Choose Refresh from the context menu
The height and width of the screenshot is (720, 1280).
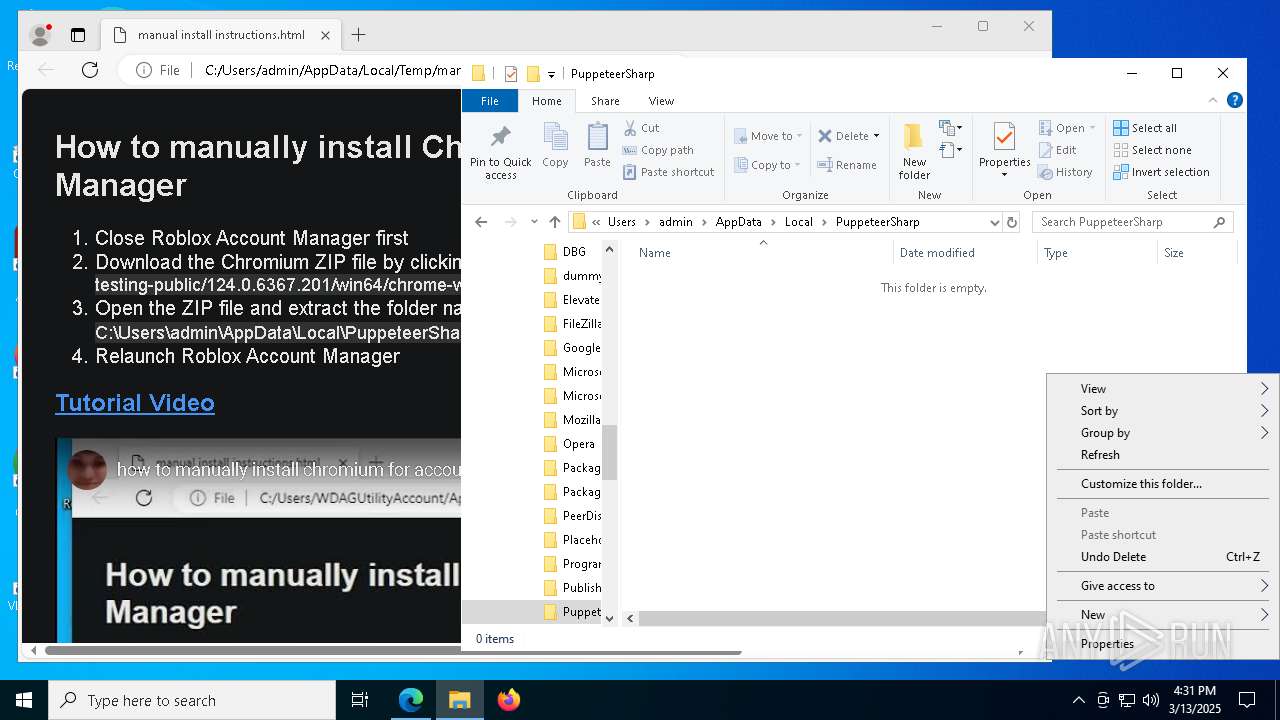pos(1163,455)
